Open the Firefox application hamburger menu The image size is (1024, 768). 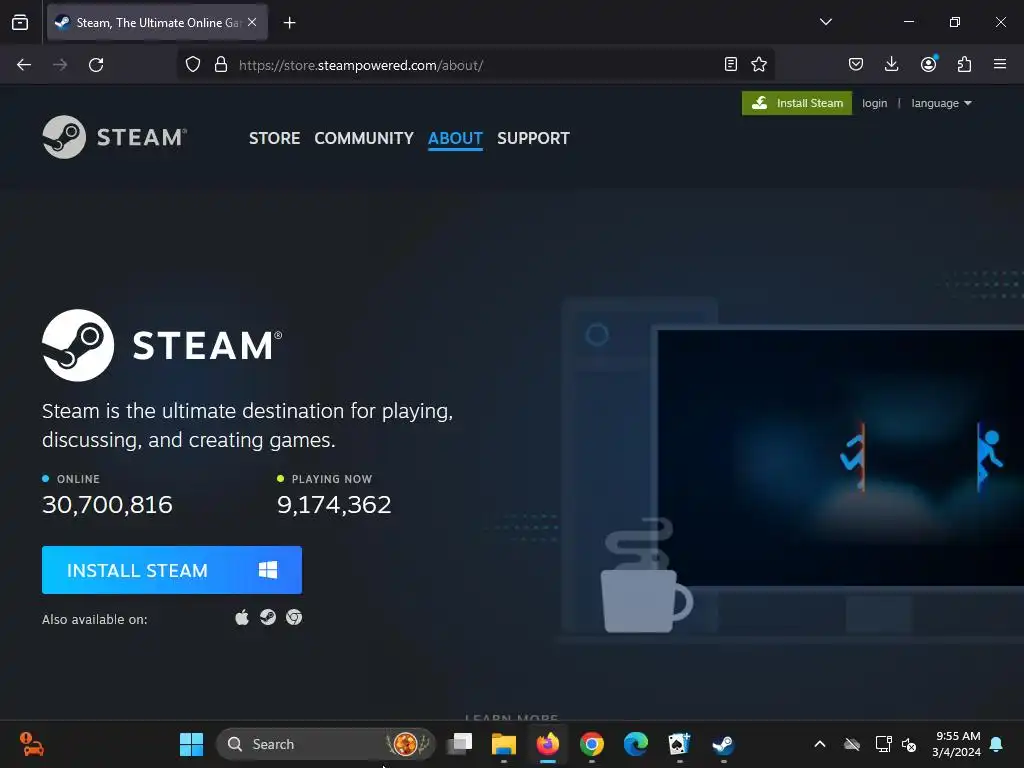click(1000, 64)
